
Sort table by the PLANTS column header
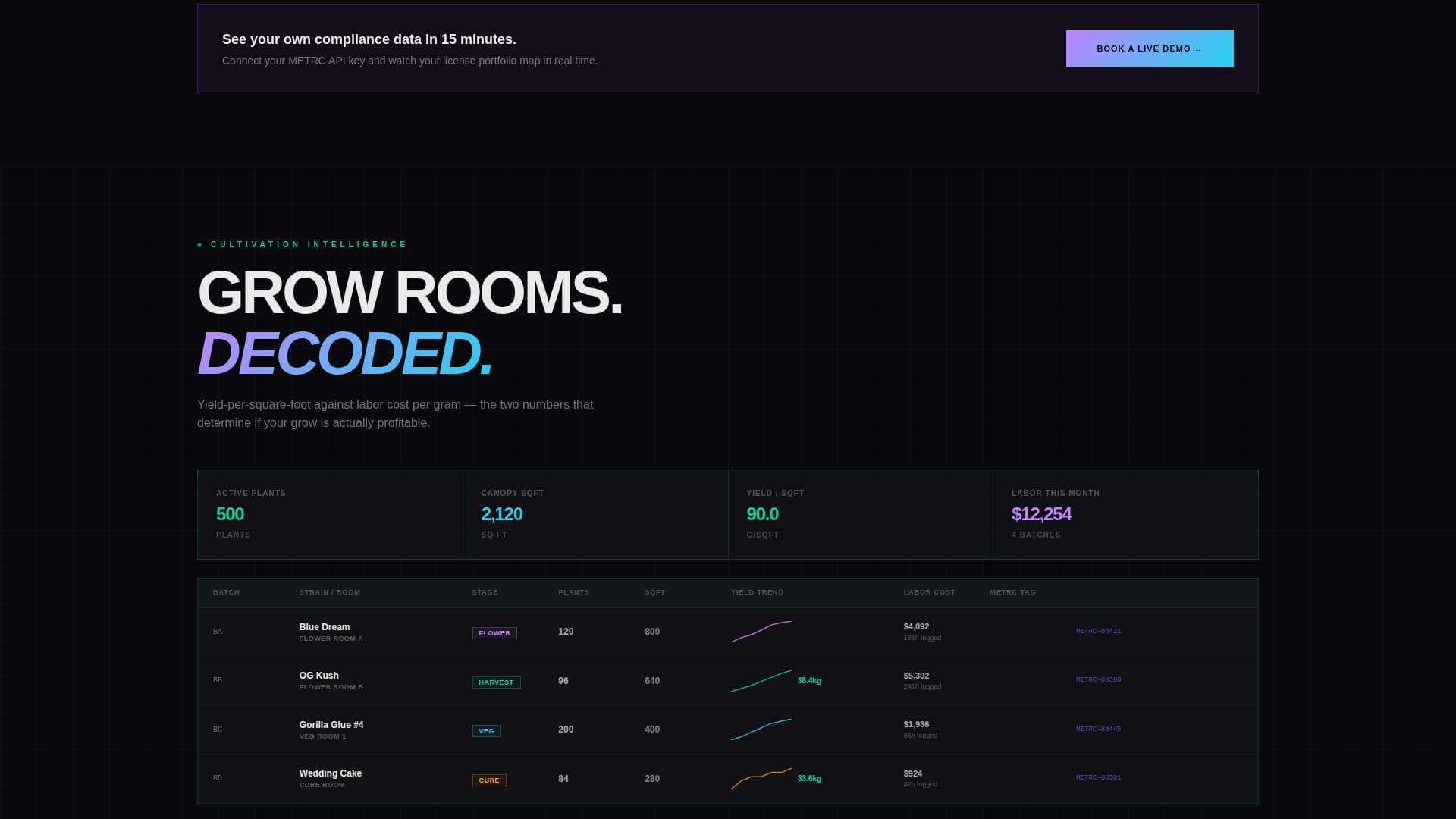[x=574, y=592]
